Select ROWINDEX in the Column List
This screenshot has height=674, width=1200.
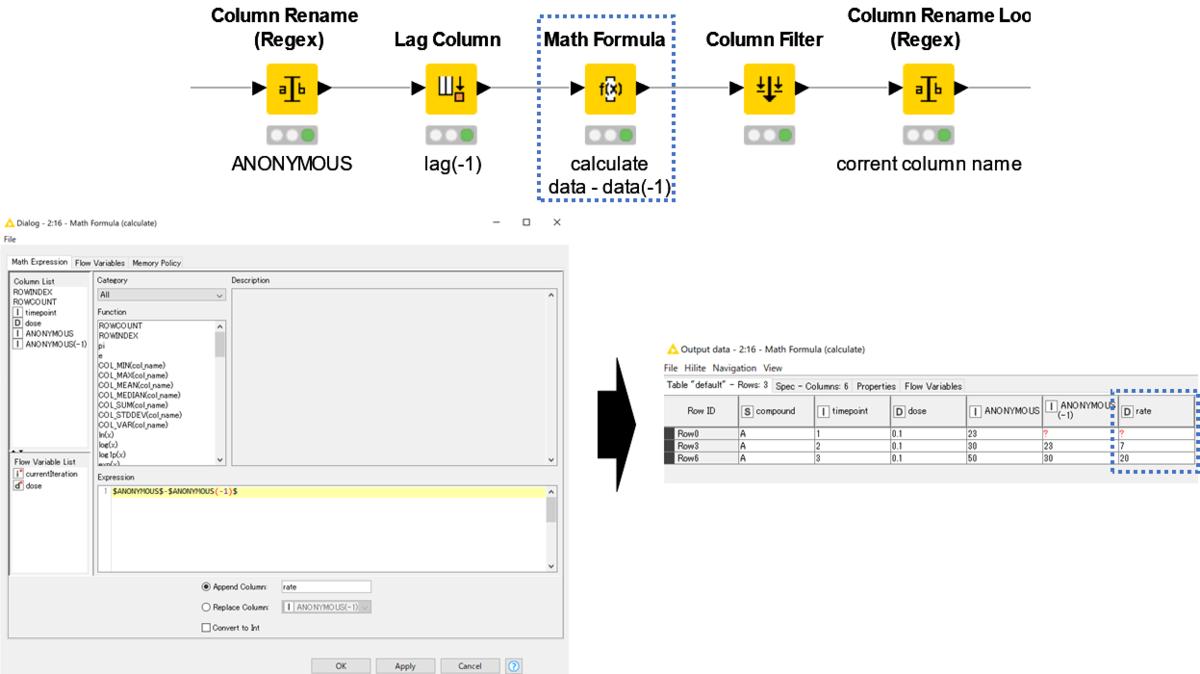pyautogui.click(x=32, y=291)
